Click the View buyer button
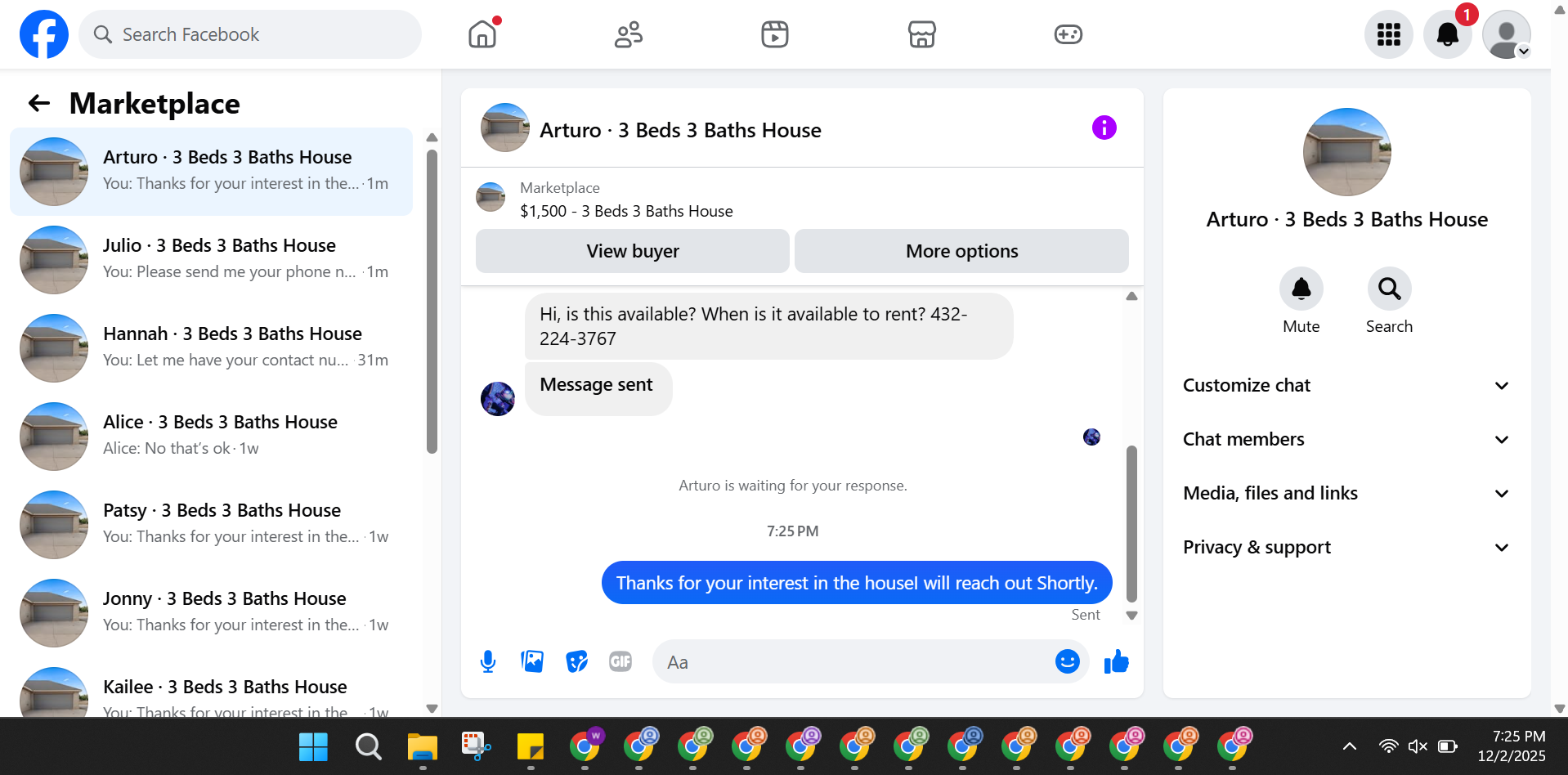The height and width of the screenshot is (775, 1568). pyautogui.click(x=633, y=251)
